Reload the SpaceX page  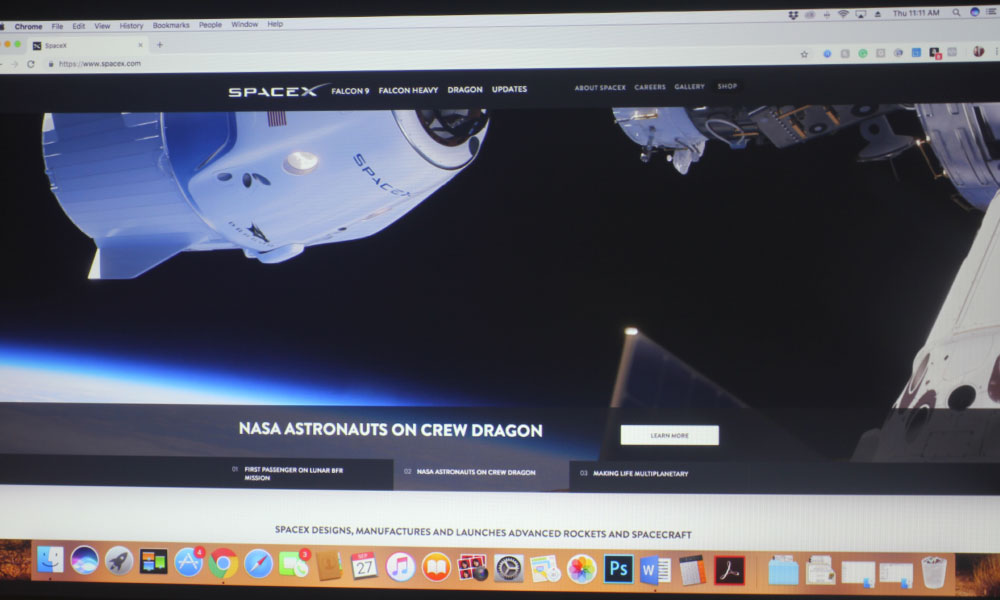click(x=31, y=64)
